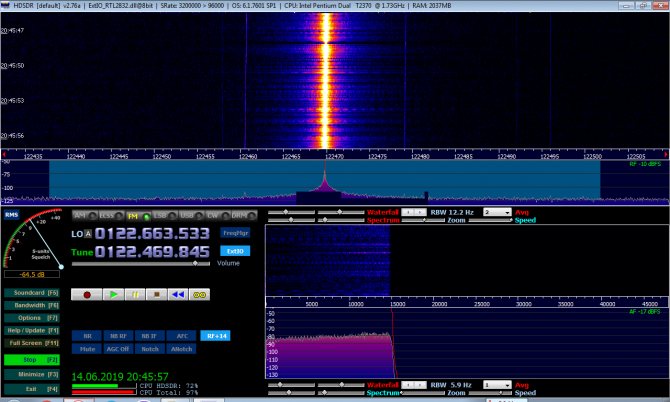Select CW demodulation mode
Image resolution: width=670 pixels, height=402 pixels.
(x=217, y=216)
